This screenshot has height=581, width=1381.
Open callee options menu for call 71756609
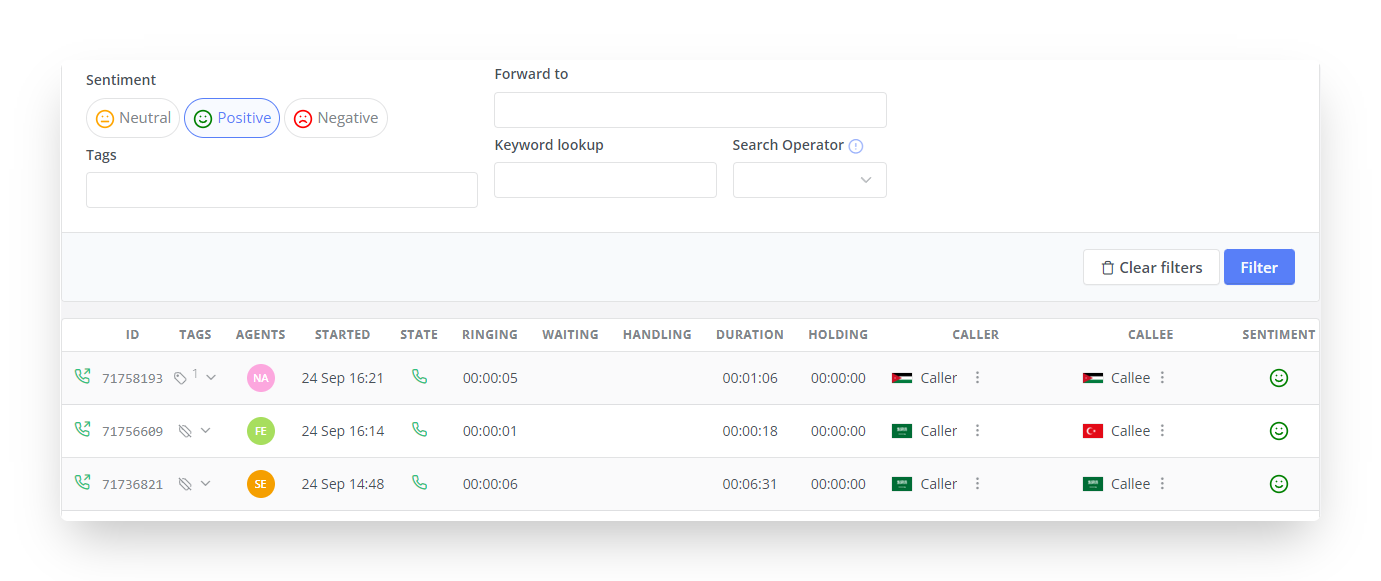(x=1162, y=431)
